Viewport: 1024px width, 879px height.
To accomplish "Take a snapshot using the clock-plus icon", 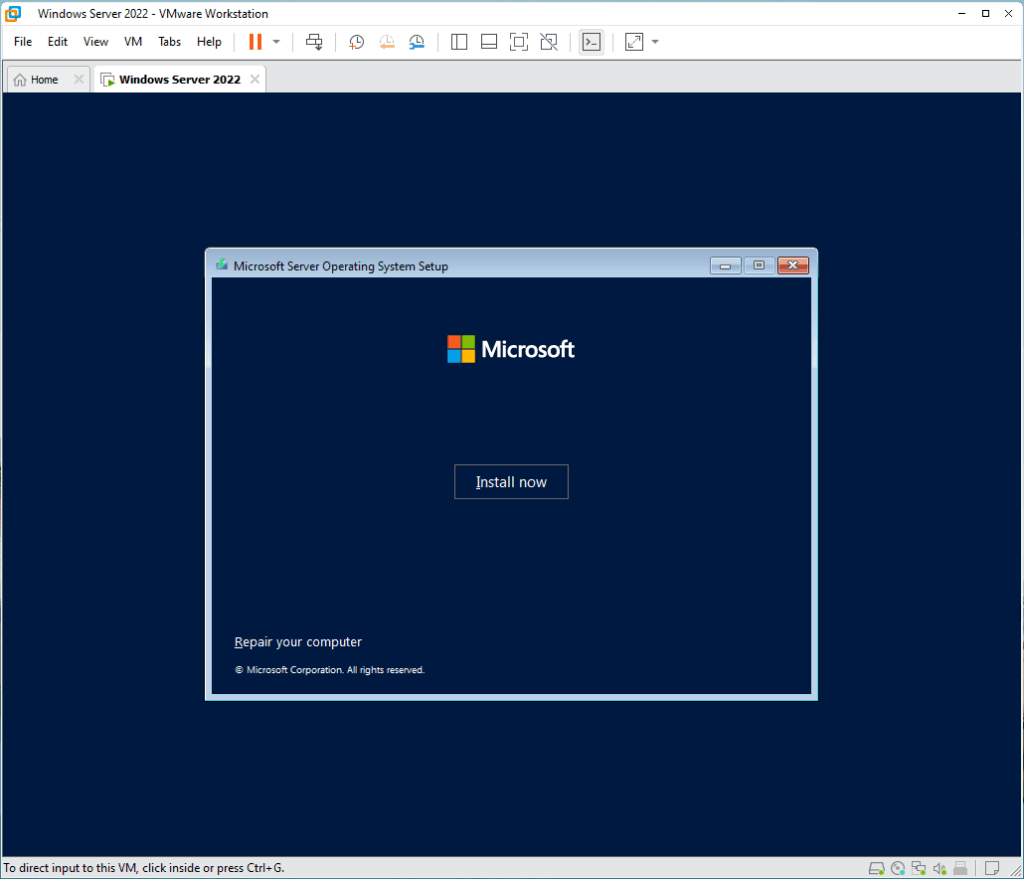I will (356, 42).
